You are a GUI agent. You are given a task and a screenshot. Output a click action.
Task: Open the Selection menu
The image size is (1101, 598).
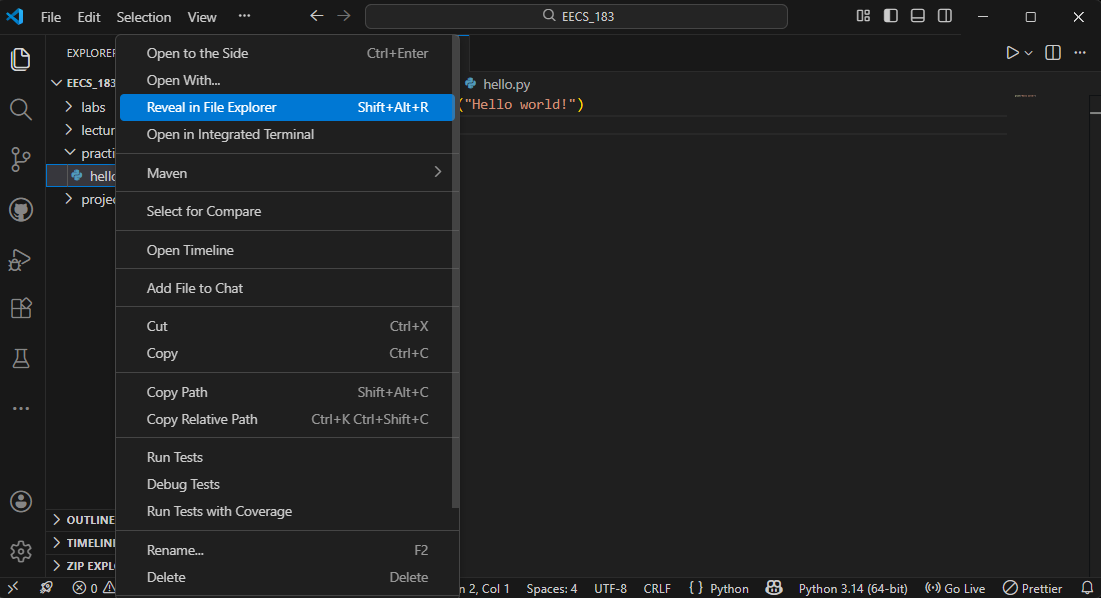click(143, 17)
